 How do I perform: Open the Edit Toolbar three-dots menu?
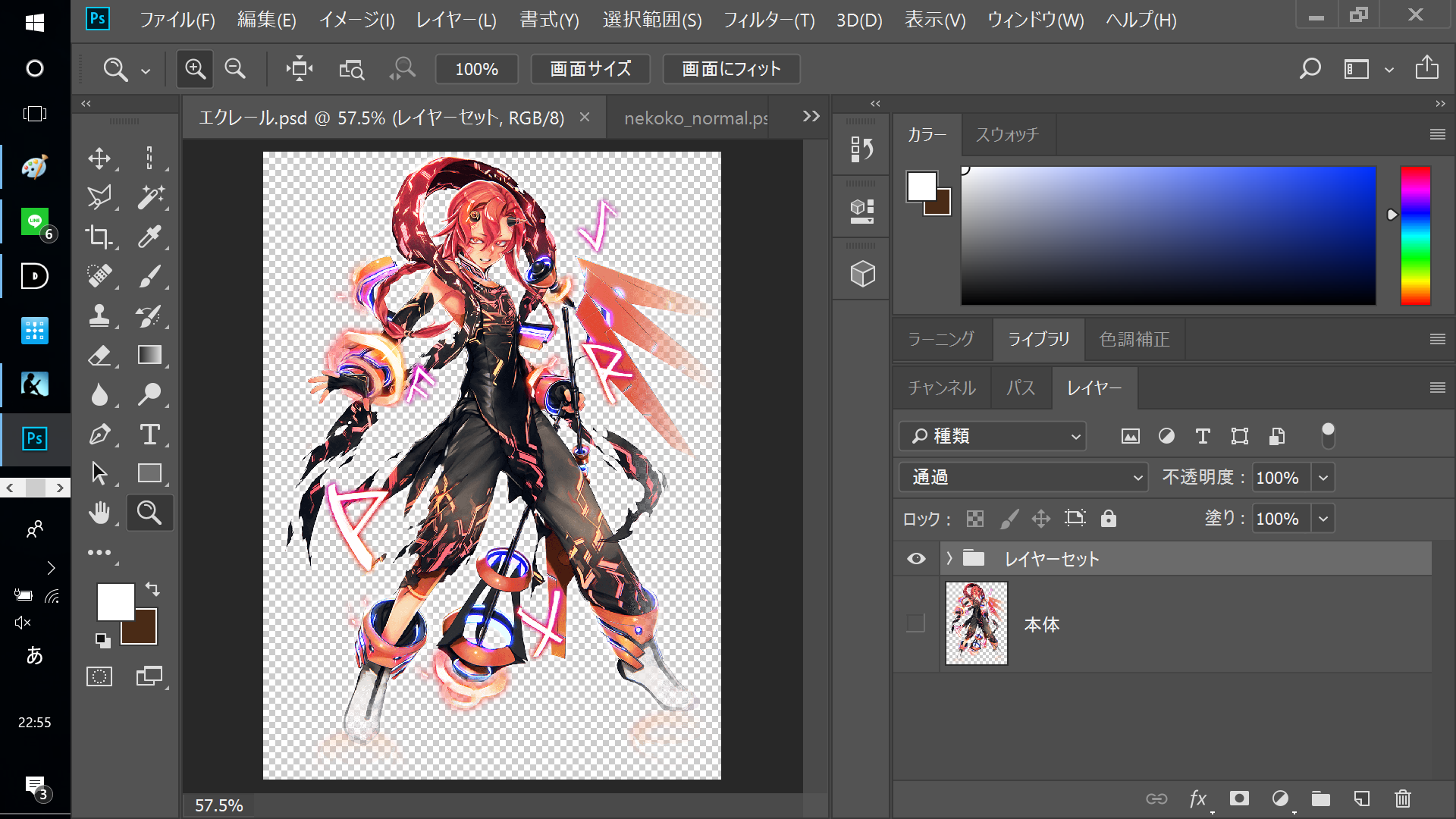[x=99, y=553]
